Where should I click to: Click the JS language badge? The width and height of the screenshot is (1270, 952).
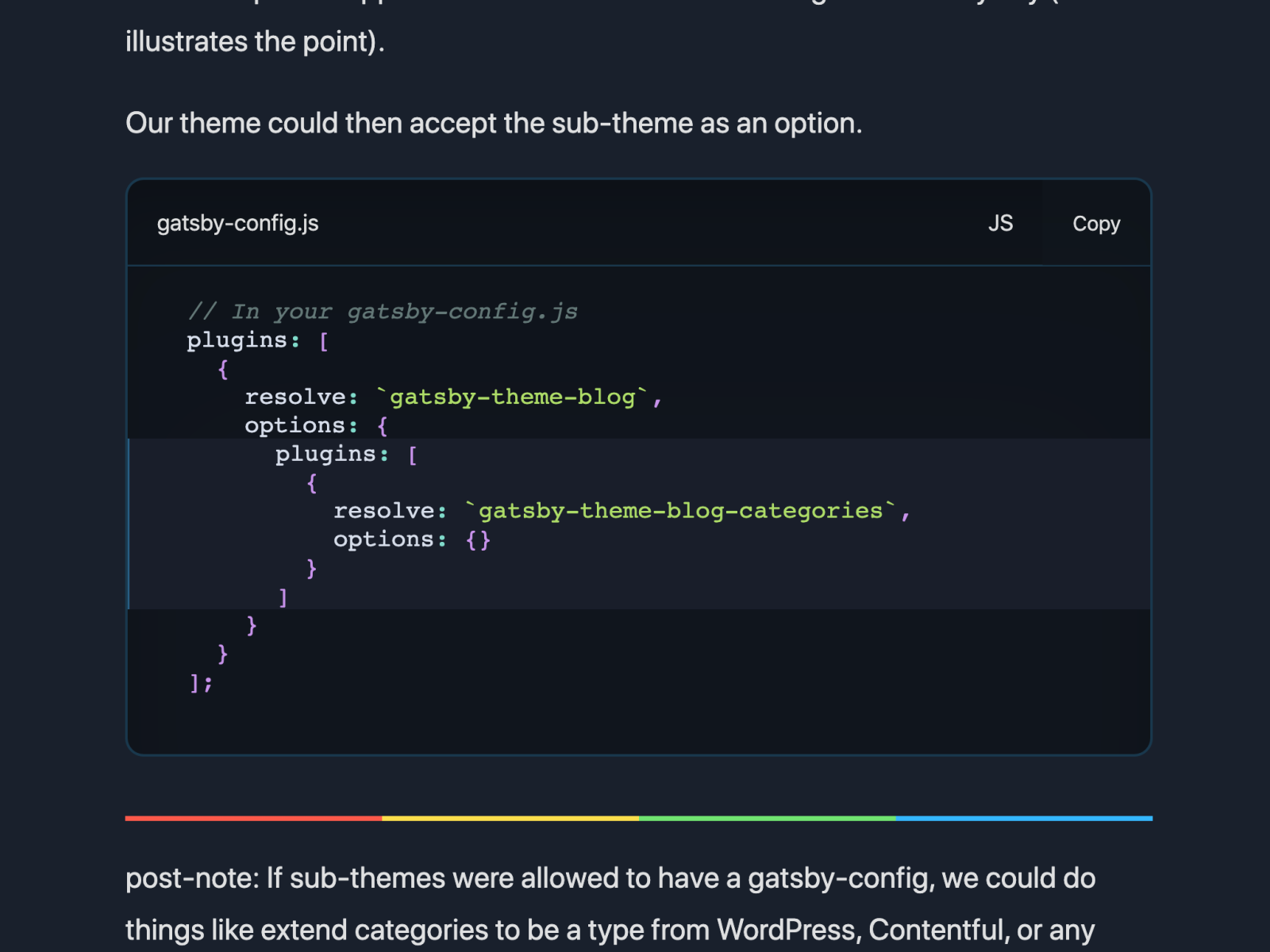pos(1002,223)
